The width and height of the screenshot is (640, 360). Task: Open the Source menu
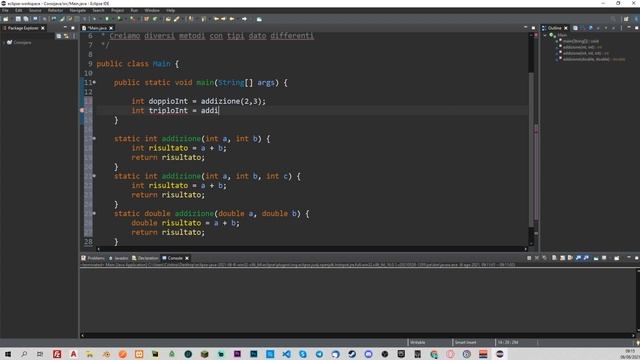pos(35,10)
